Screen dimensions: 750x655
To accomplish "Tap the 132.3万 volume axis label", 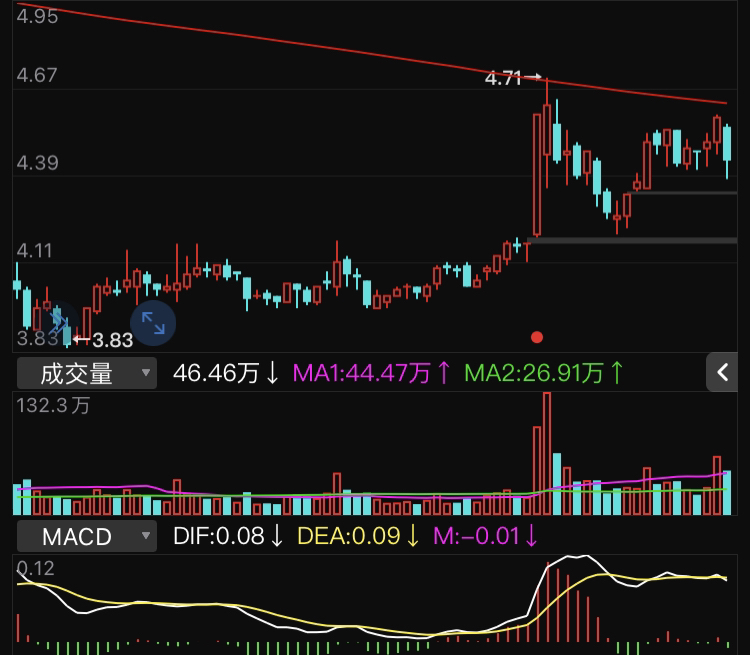I will click(x=53, y=406).
